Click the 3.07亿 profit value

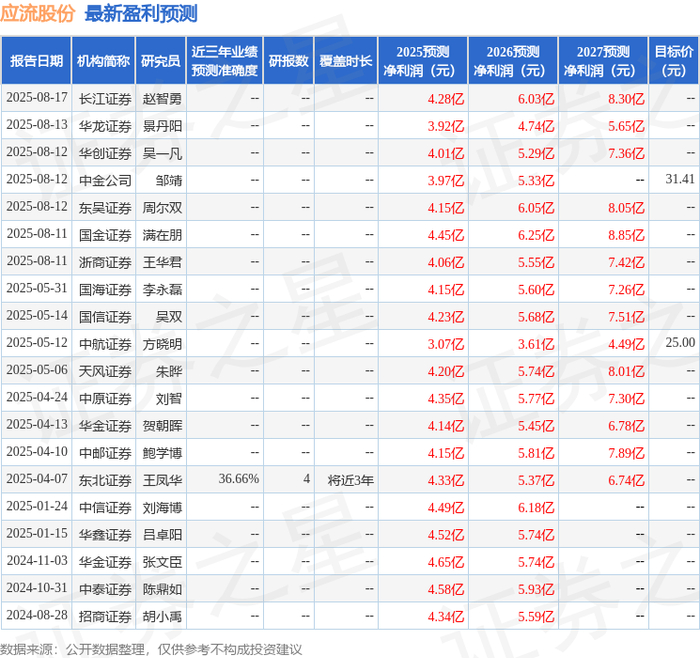pyautogui.click(x=446, y=344)
